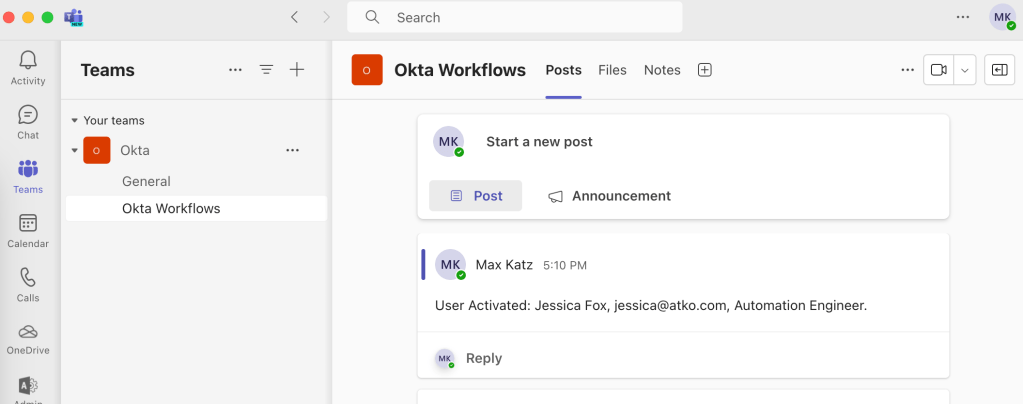Select the General channel

point(146,181)
